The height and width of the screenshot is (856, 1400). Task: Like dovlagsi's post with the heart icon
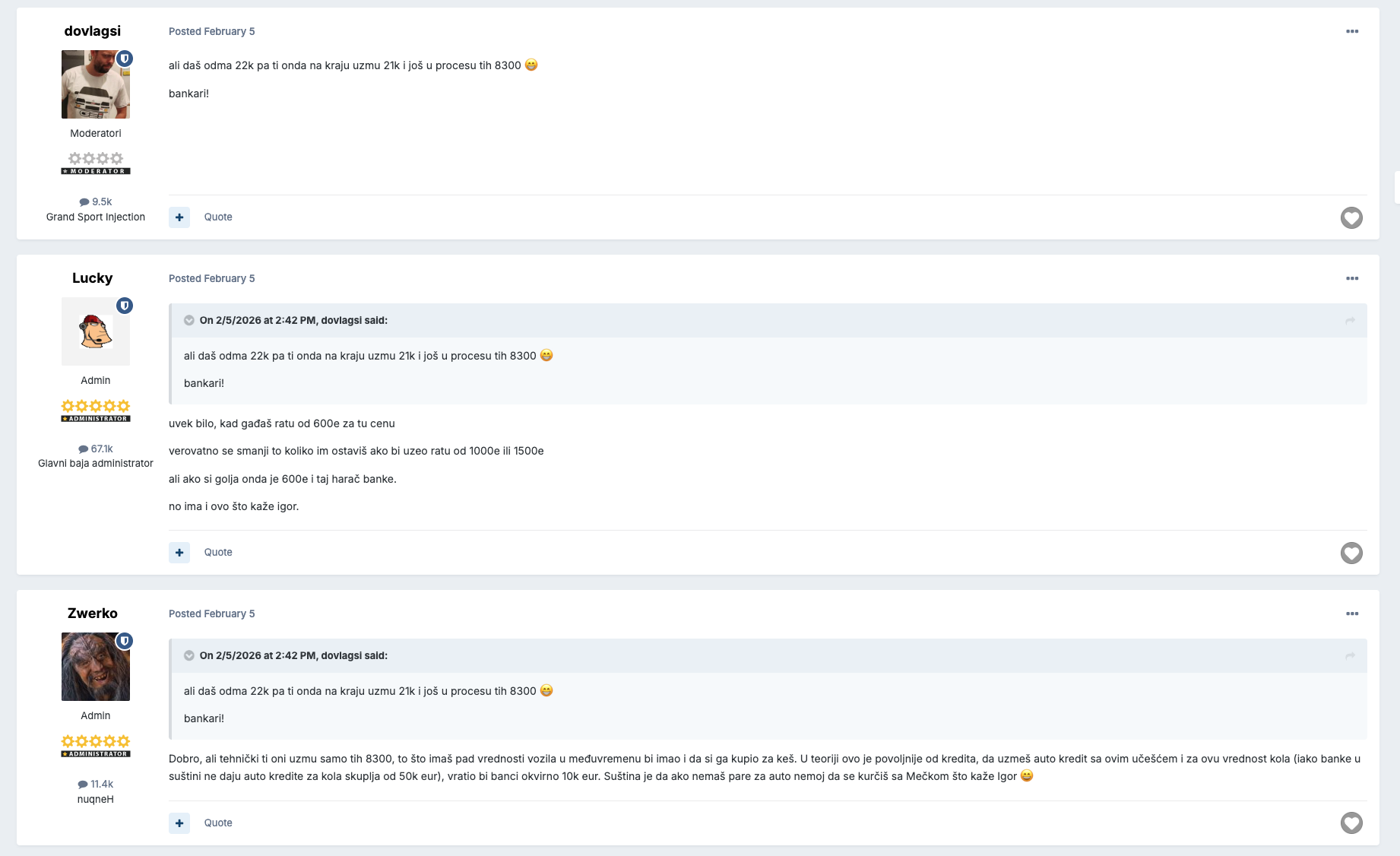tap(1351, 218)
